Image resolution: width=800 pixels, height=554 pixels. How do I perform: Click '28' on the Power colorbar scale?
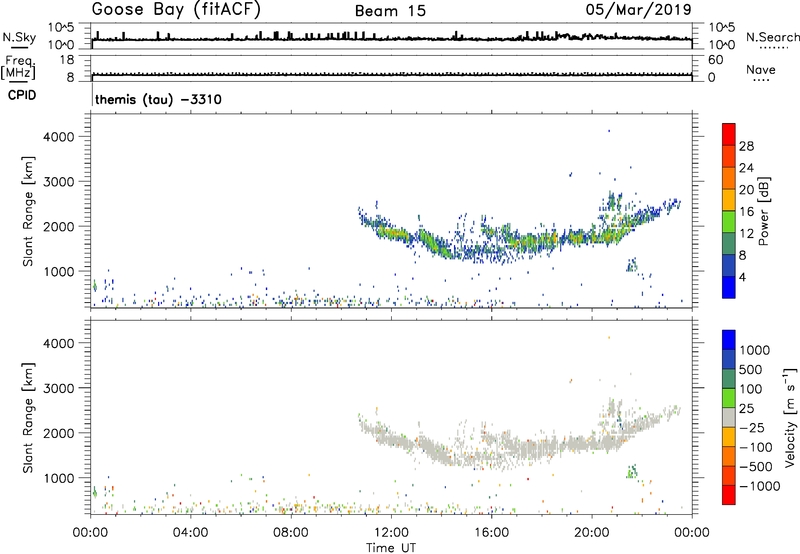click(x=746, y=146)
